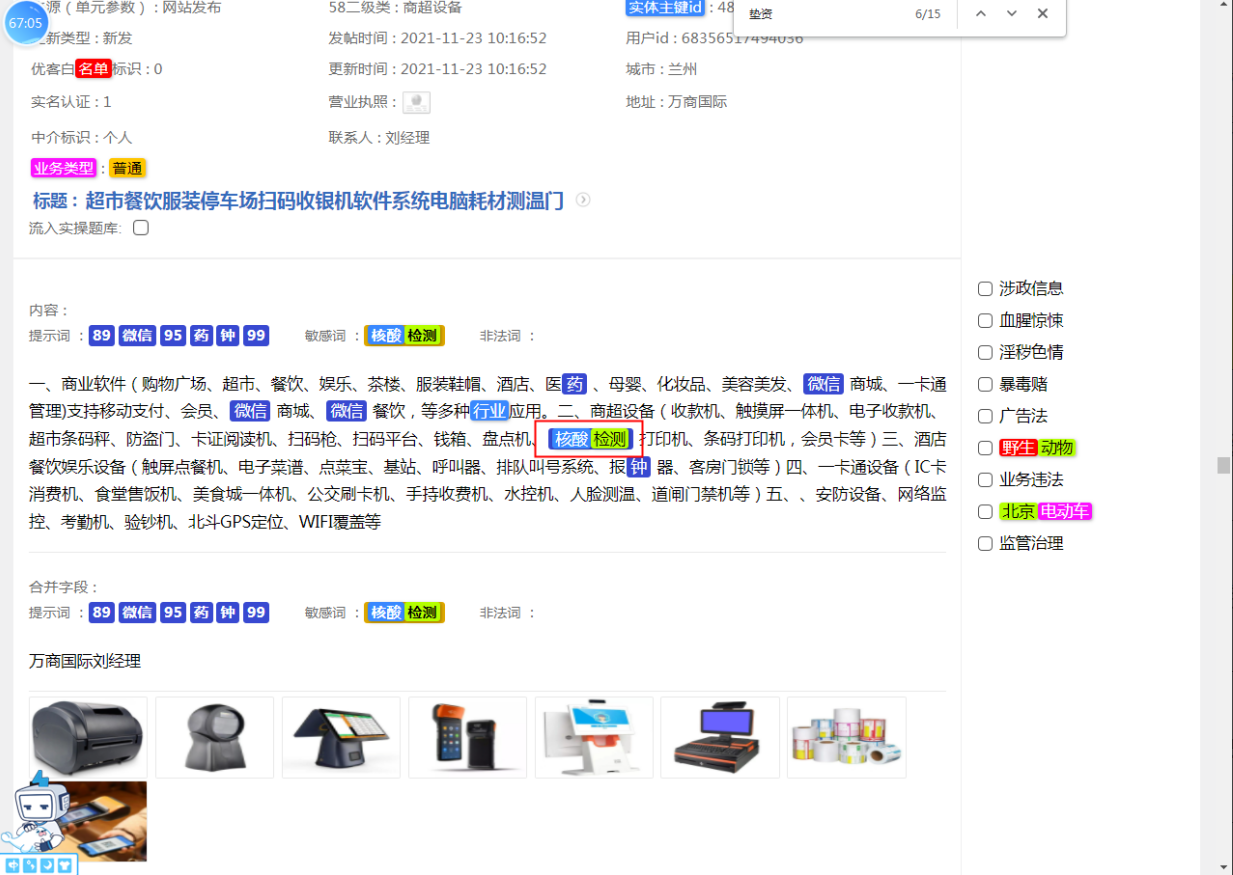
Task: Check the 流入实操题库 checkbox
Action: (x=141, y=228)
